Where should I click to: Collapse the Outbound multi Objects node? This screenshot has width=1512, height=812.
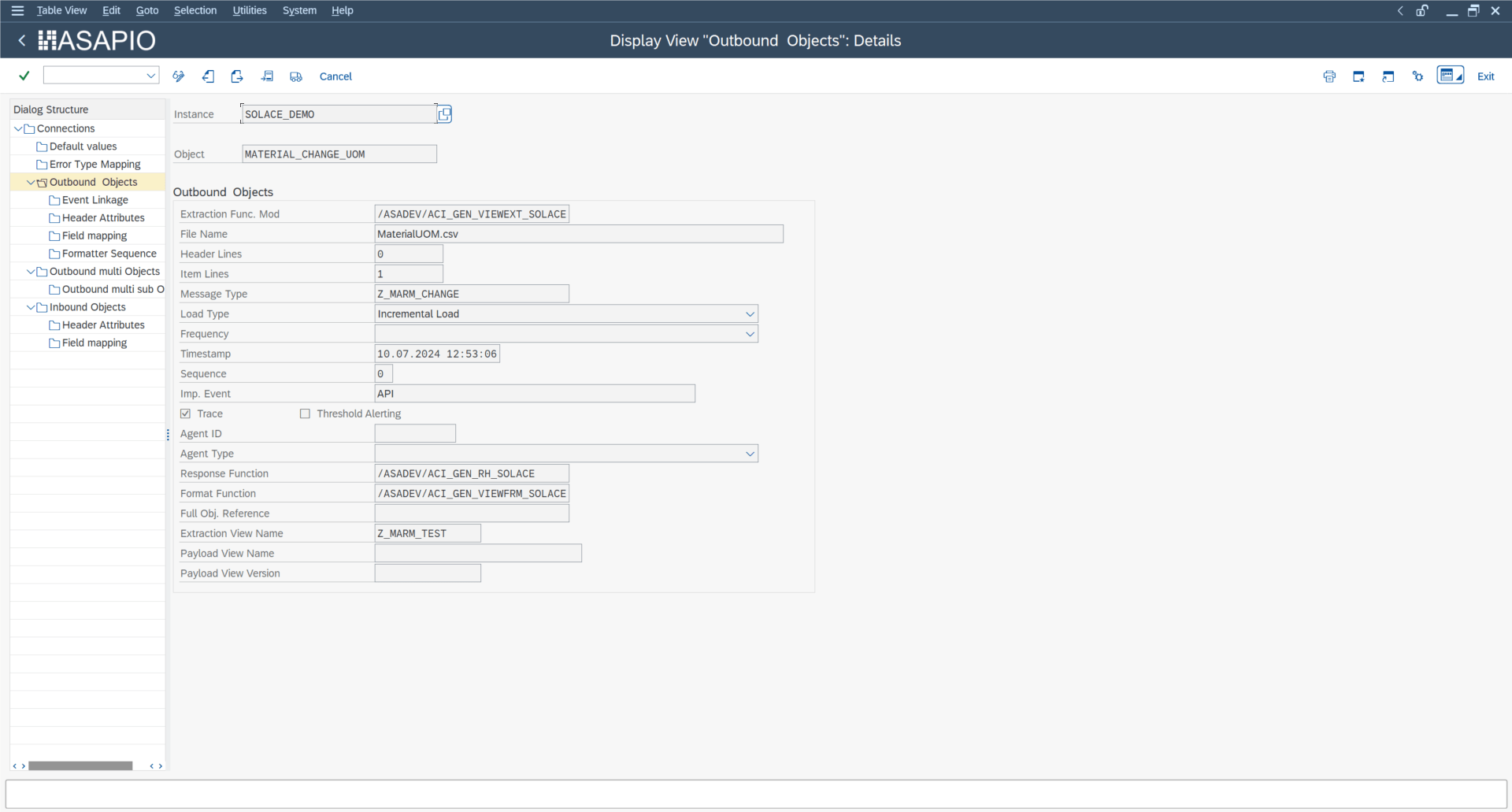point(31,272)
